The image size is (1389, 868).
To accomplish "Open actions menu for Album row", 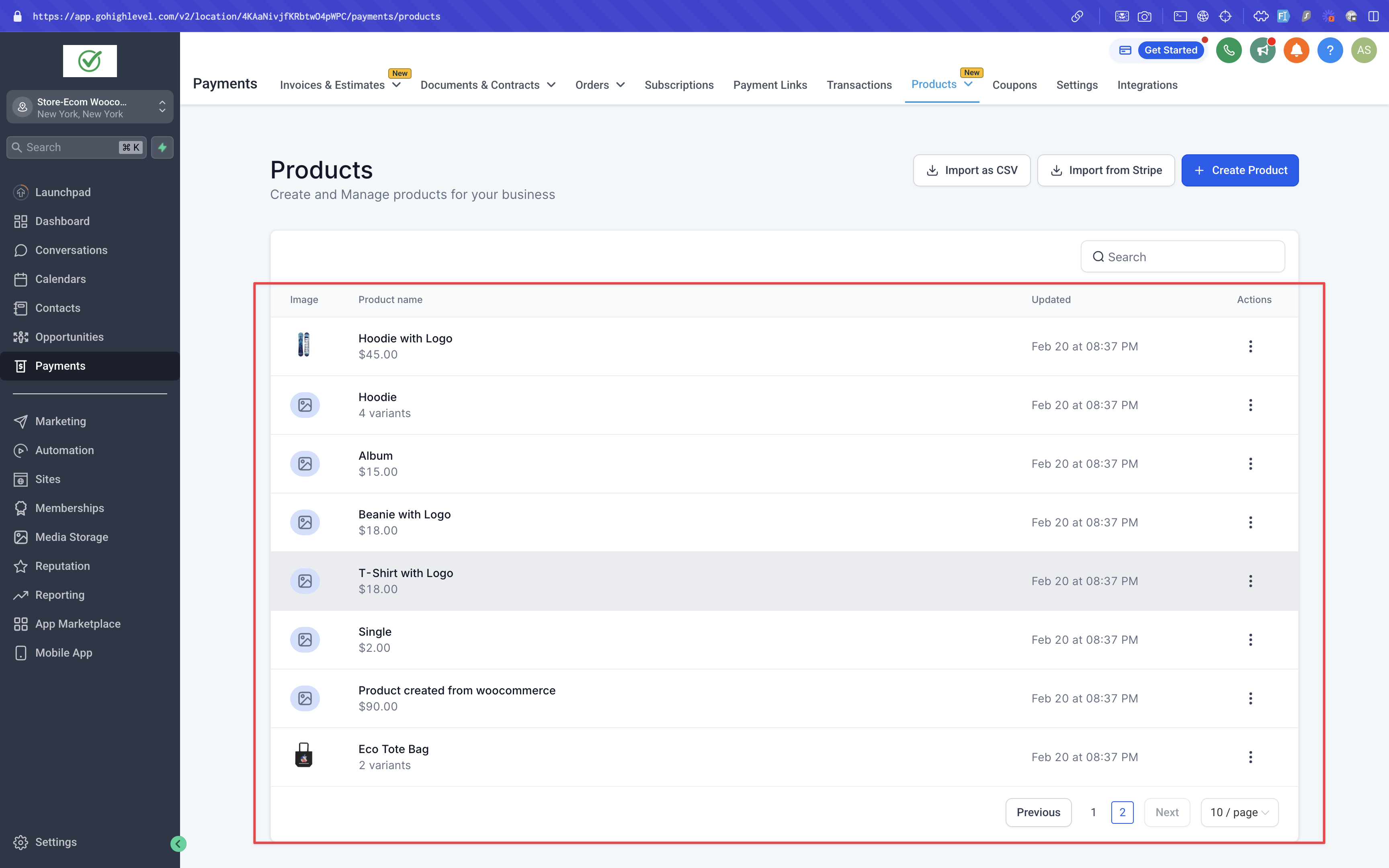I will click(1251, 464).
